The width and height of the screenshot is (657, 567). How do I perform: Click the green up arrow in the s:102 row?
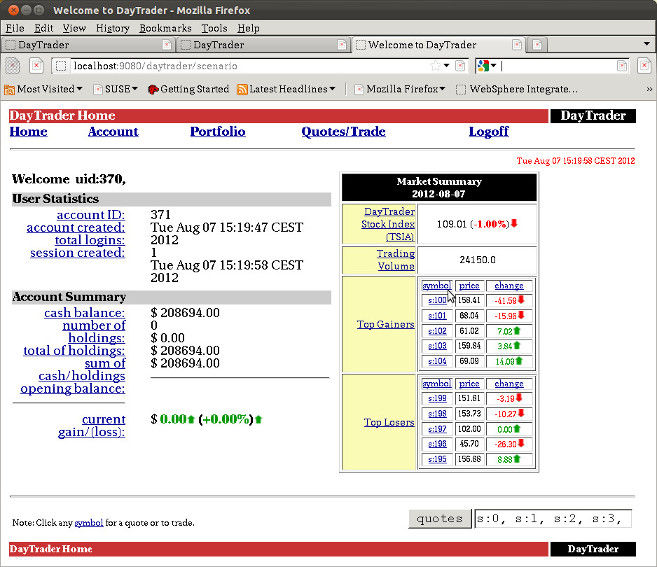(517, 331)
